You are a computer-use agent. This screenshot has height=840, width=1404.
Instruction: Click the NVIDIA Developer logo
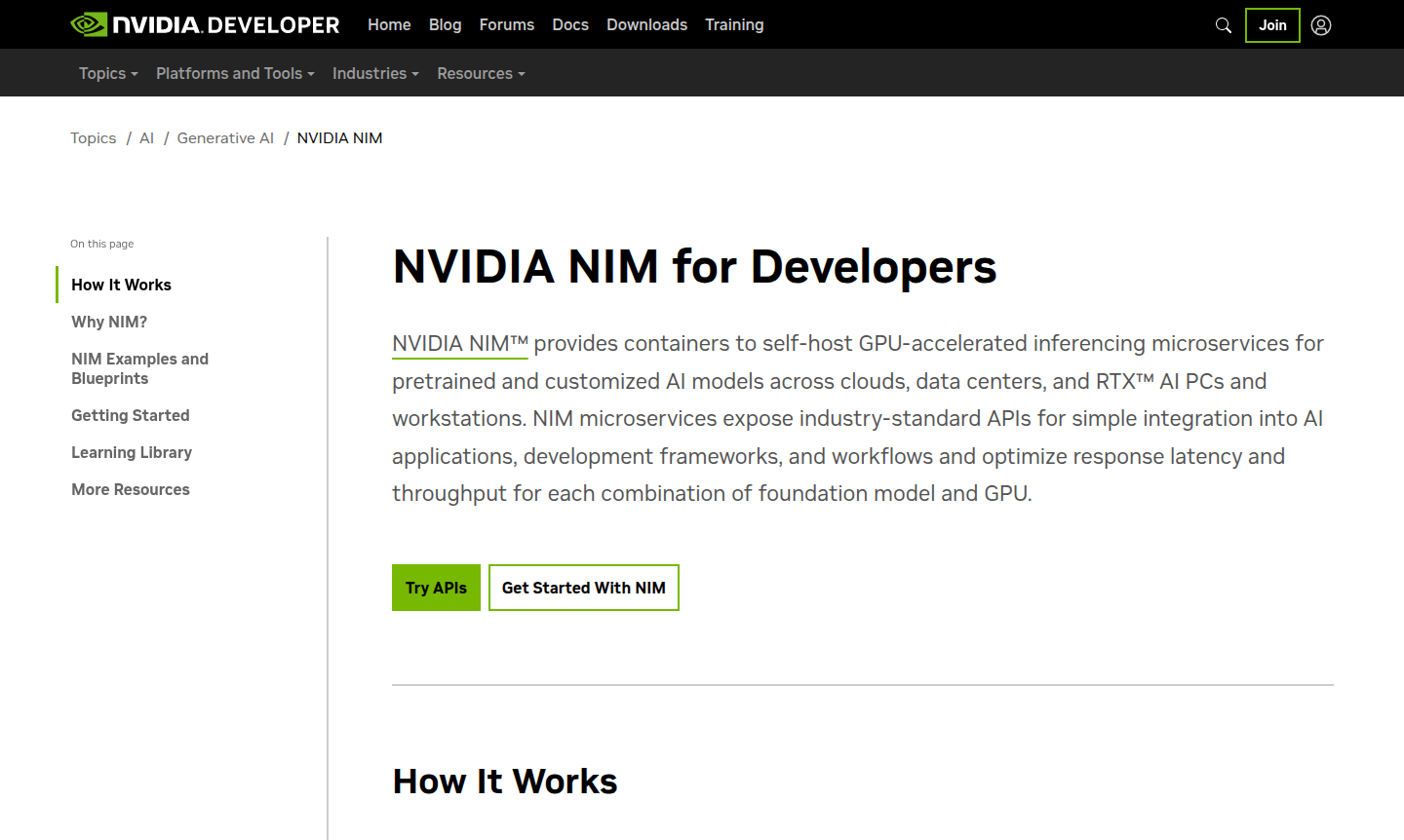pos(205,24)
